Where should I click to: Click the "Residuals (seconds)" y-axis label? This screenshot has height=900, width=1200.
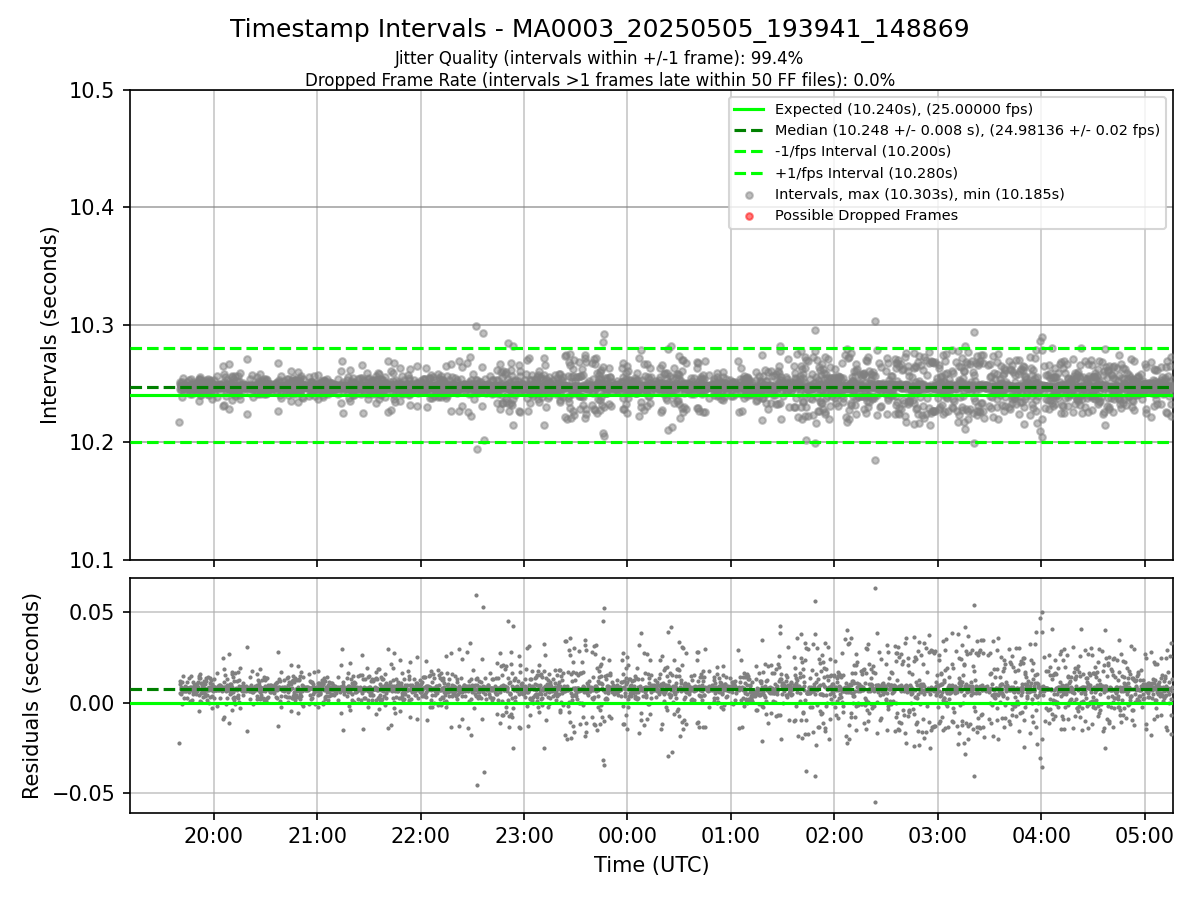[x=31, y=696]
